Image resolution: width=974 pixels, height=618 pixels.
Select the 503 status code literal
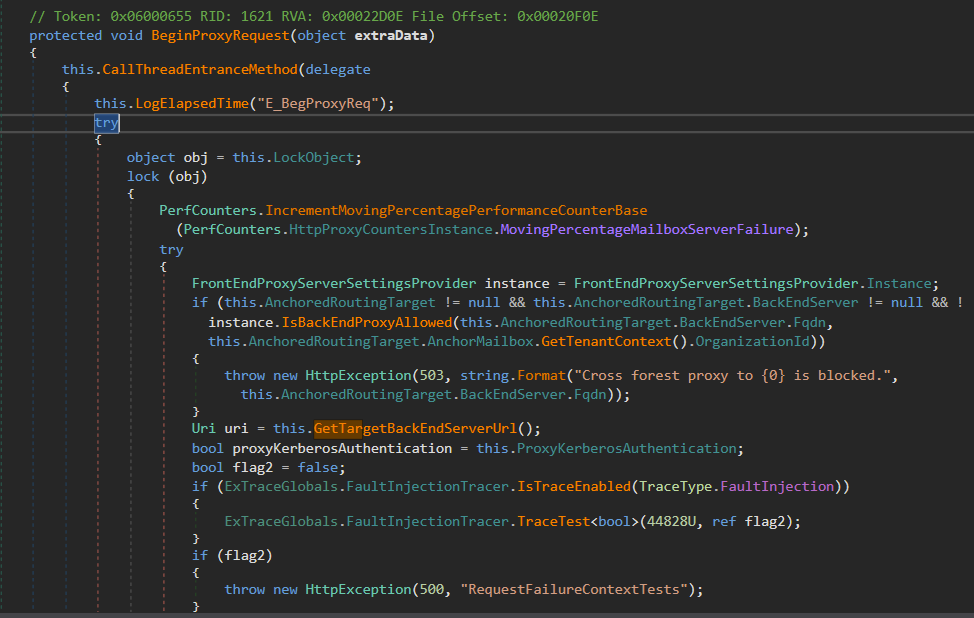click(432, 376)
